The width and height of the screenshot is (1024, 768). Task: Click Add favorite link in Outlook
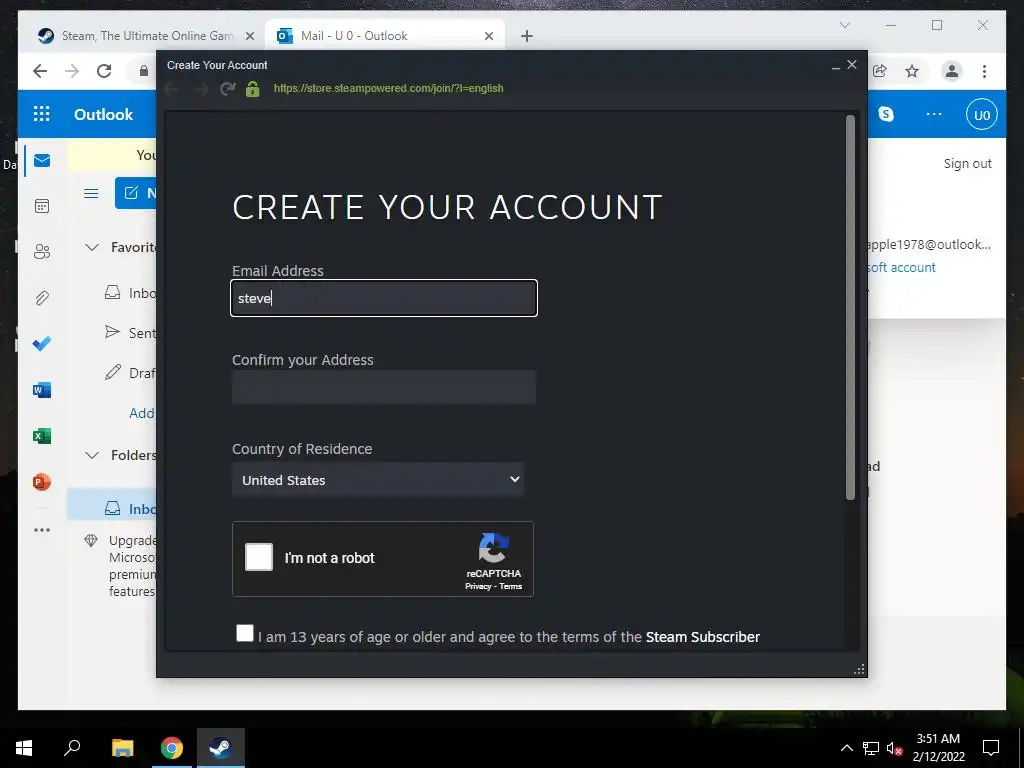click(x=142, y=413)
